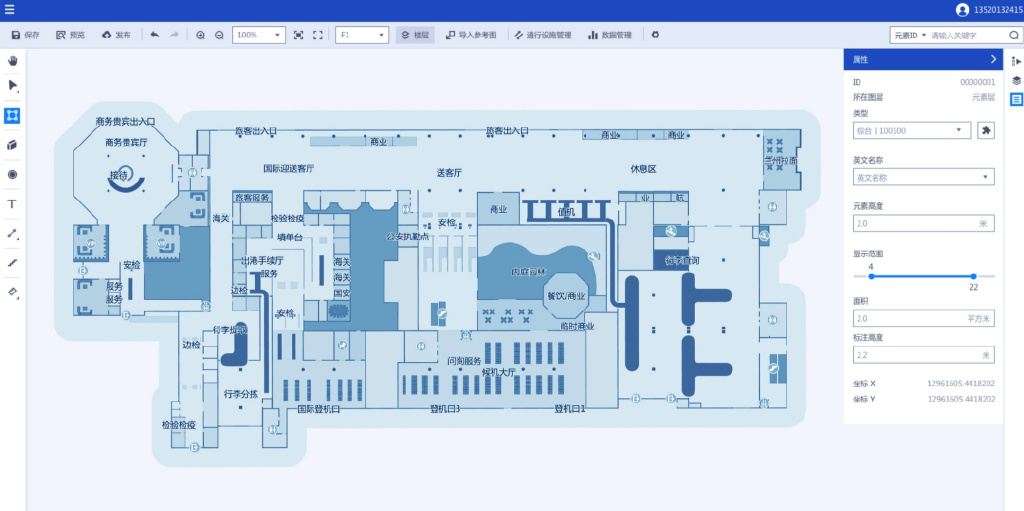Collapse the 属性 properties panel
This screenshot has height=511, width=1024.
point(993,59)
